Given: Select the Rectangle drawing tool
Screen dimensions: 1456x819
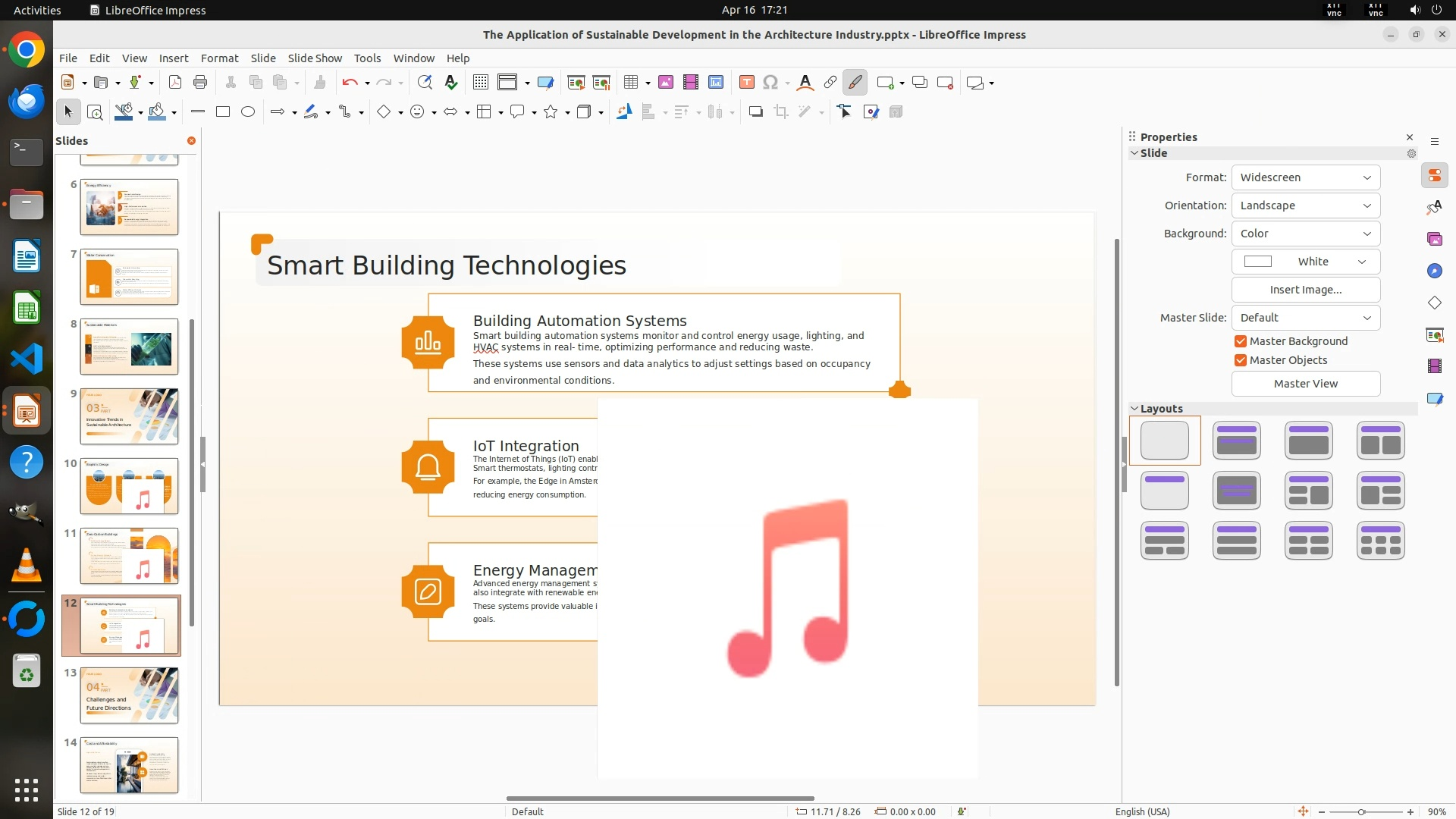Looking at the screenshot, I should coord(222,112).
